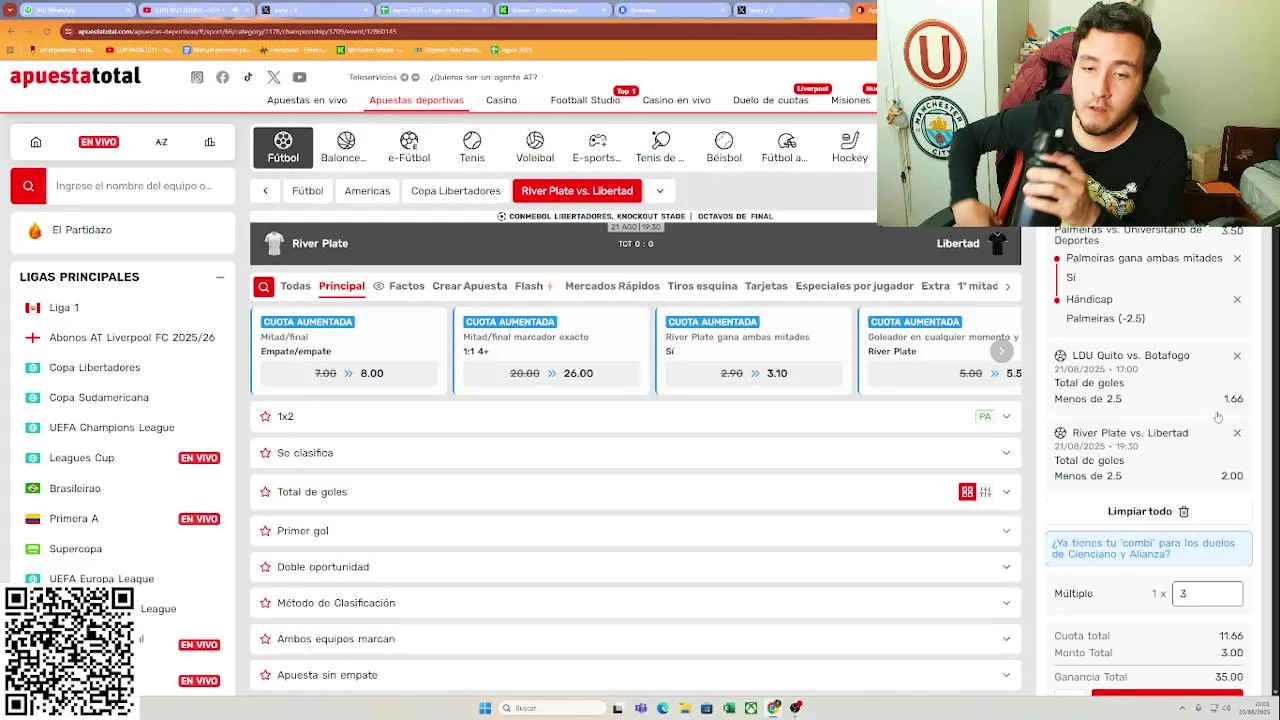The height and width of the screenshot is (720, 1280).
Task: Select the Béisbol sport icon
Action: click(x=724, y=147)
